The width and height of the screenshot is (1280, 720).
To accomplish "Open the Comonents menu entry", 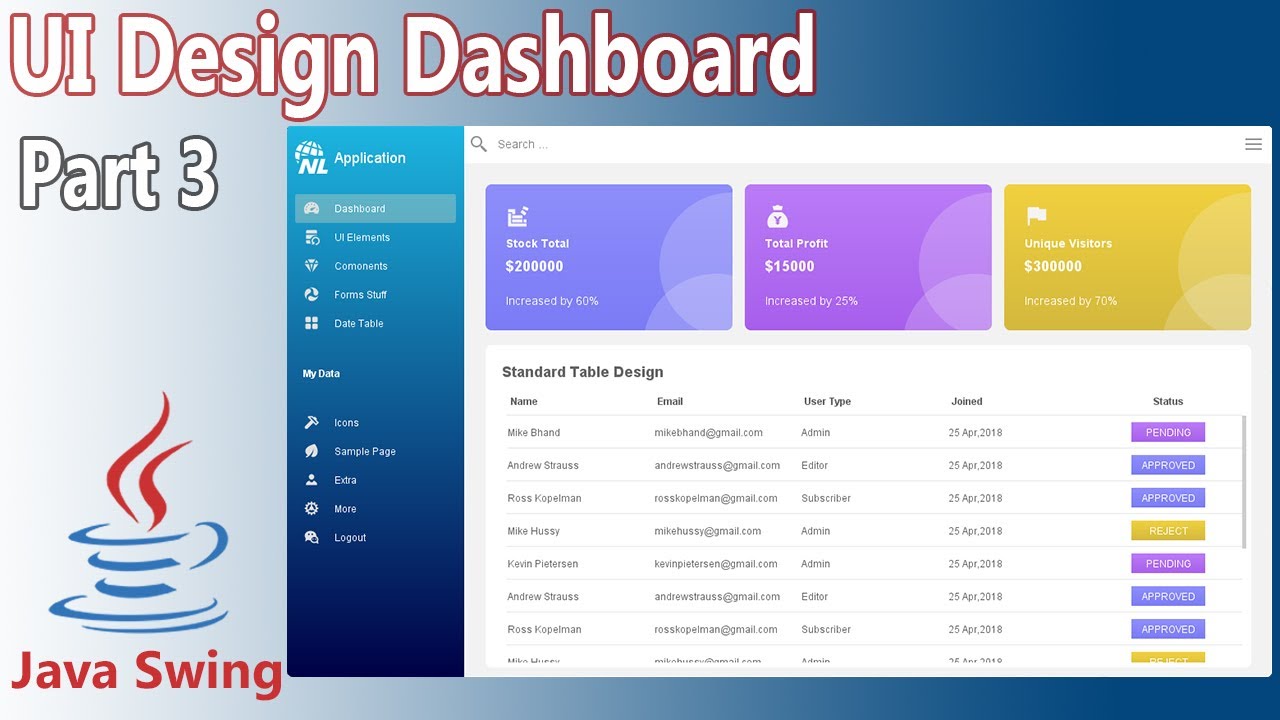I will (375, 266).
